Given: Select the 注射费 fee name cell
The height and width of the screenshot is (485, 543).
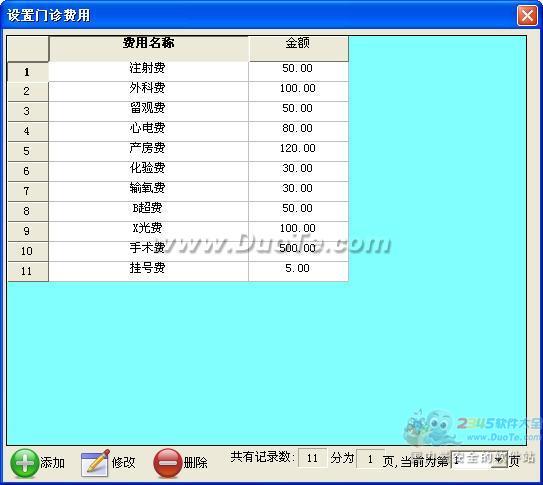Looking at the screenshot, I should click(x=149, y=72).
